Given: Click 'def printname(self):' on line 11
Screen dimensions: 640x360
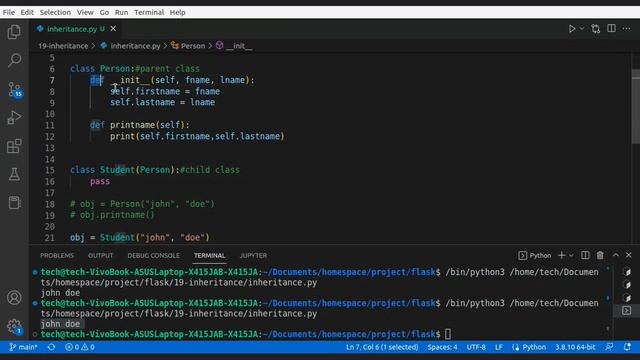Looking at the screenshot, I should pyautogui.click(x=140, y=125).
